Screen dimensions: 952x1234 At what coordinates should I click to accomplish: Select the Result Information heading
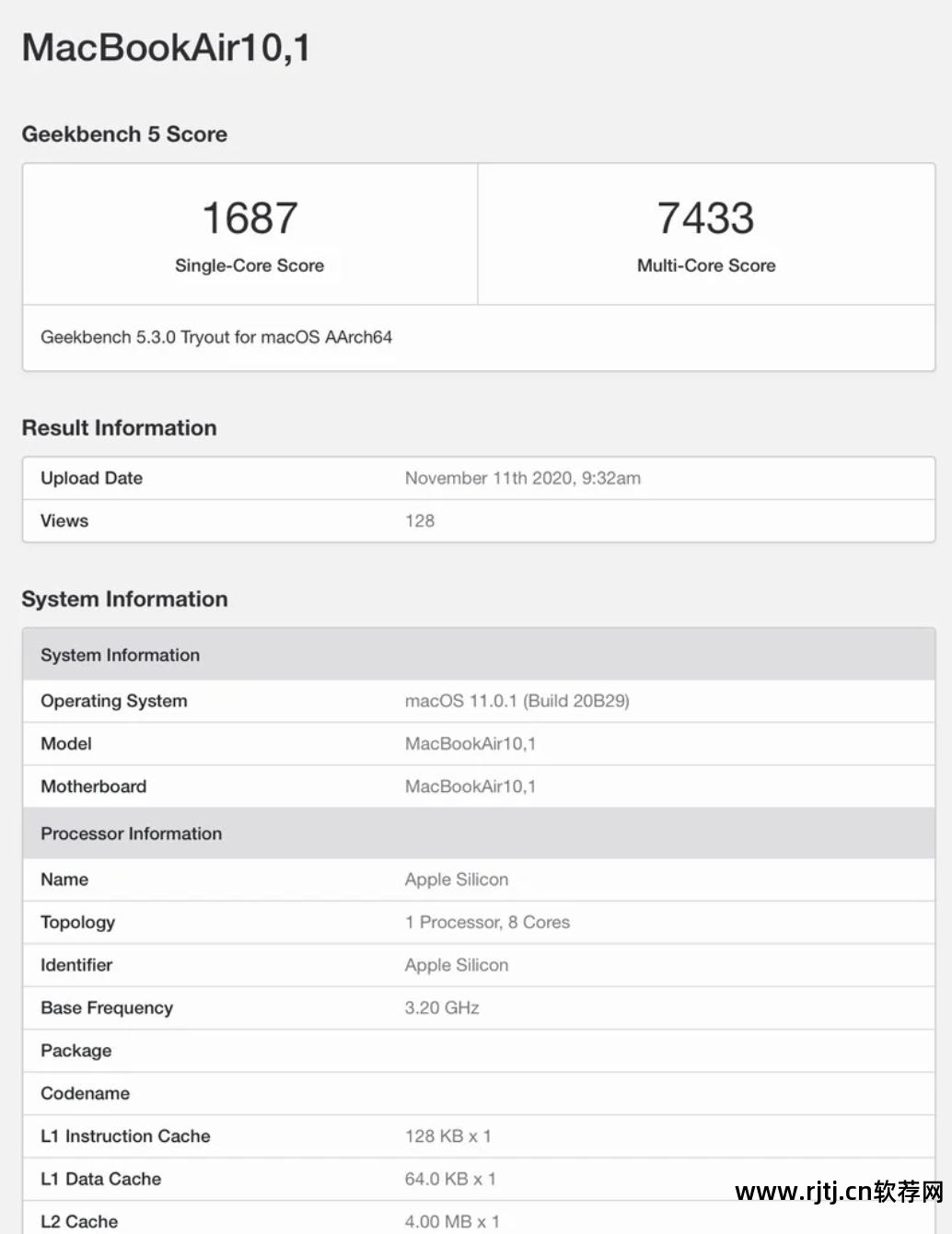tap(119, 427)
